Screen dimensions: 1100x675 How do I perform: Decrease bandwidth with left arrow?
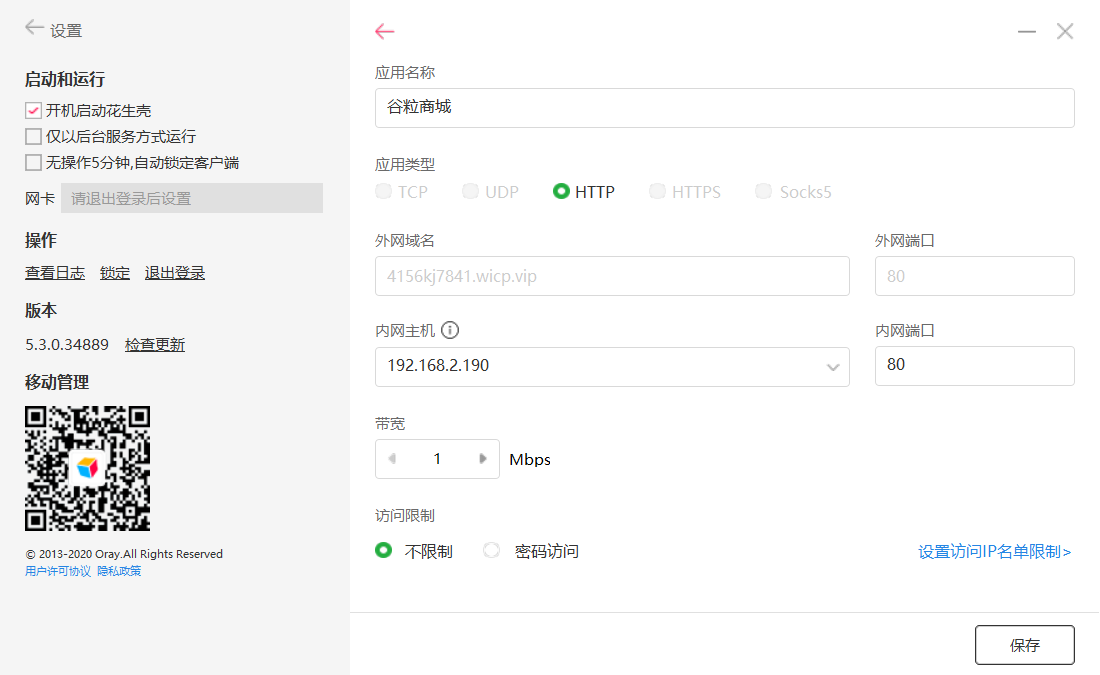click(392, 459)
